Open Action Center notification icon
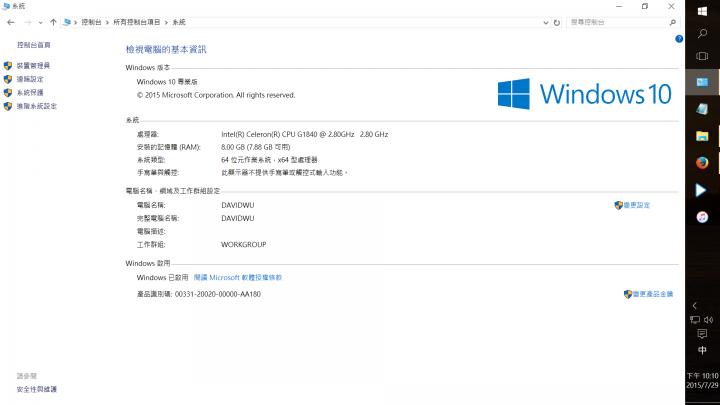The width and height of the screenshot is (720, 405). pyautogui.click(x=702, y=334)
